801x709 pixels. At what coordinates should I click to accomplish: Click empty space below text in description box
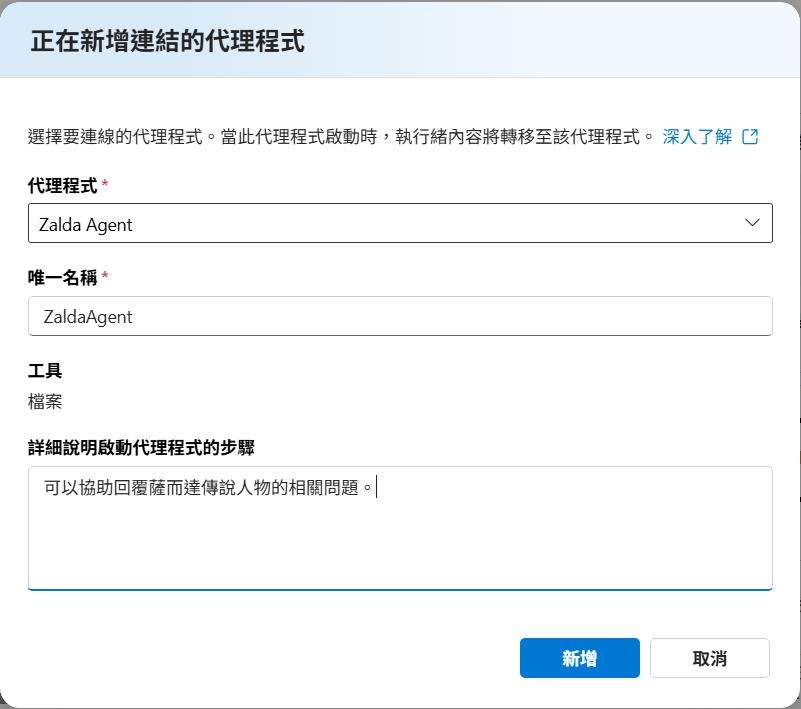[x=400, y=549]
